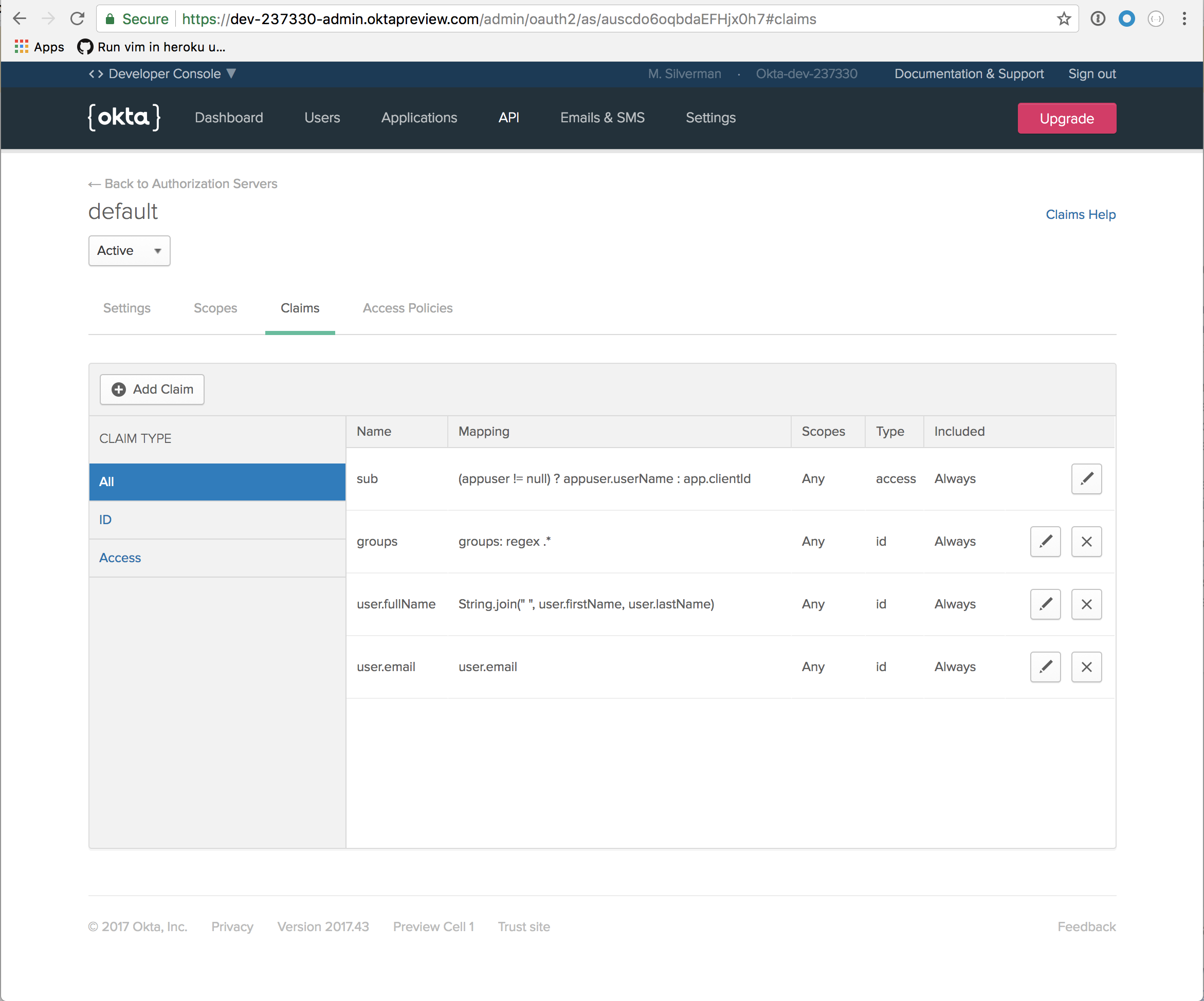The width and height of the screenshot is (1204, 1001).
Task: Open the Access Policies tab
Action: pos(407,308)
